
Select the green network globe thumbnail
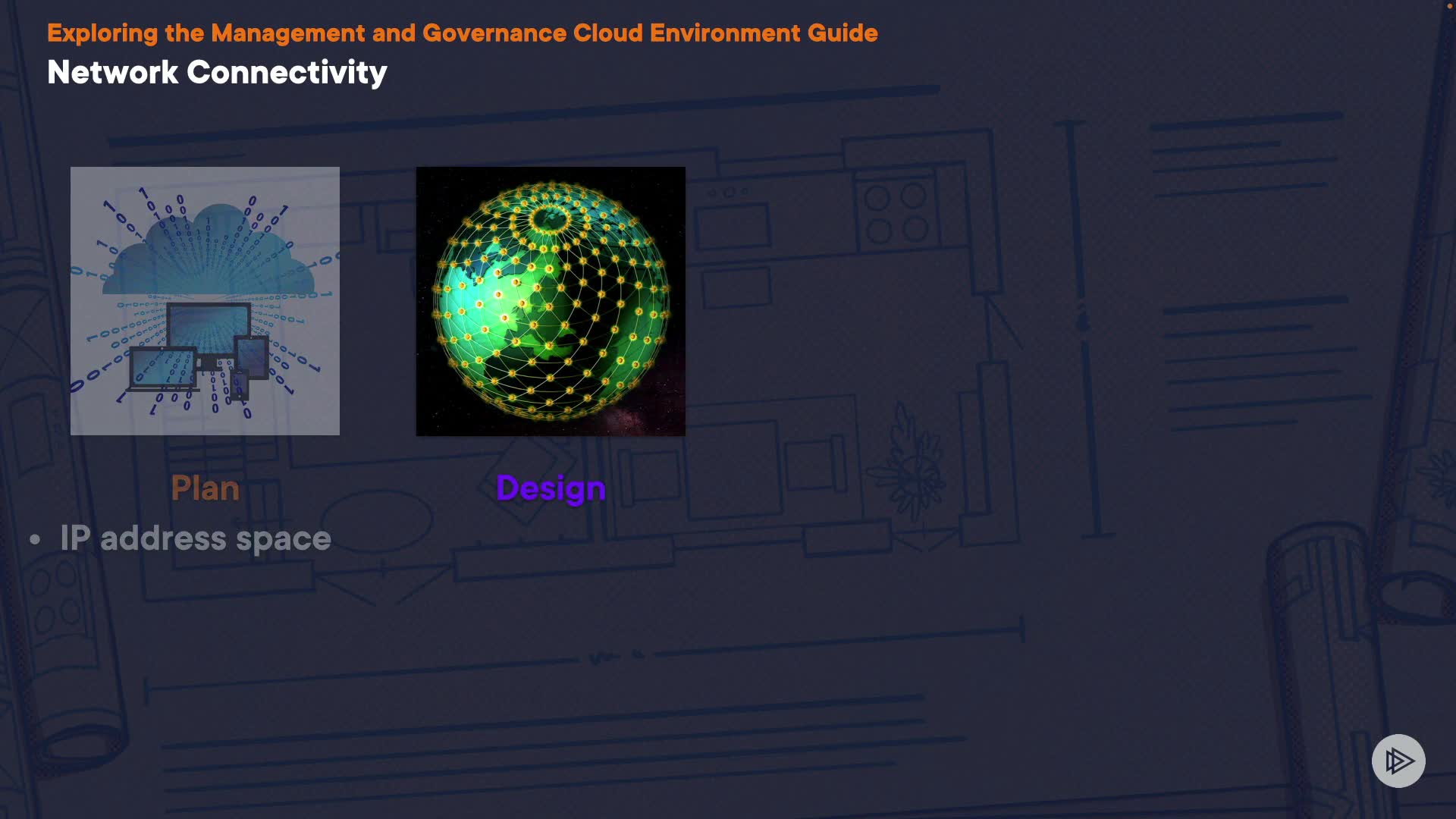[x=551, y=301]
